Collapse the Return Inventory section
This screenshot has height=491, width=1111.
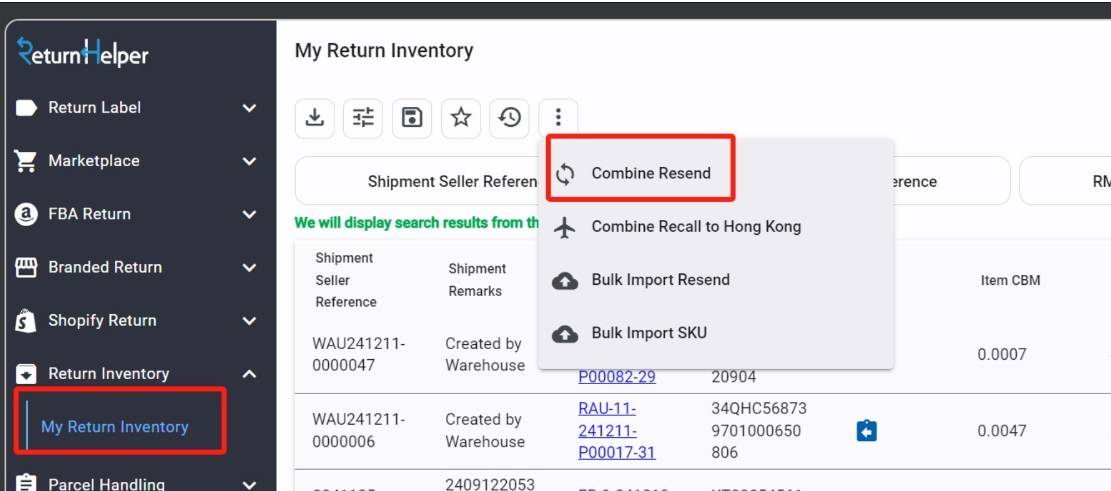click(137, 374)
